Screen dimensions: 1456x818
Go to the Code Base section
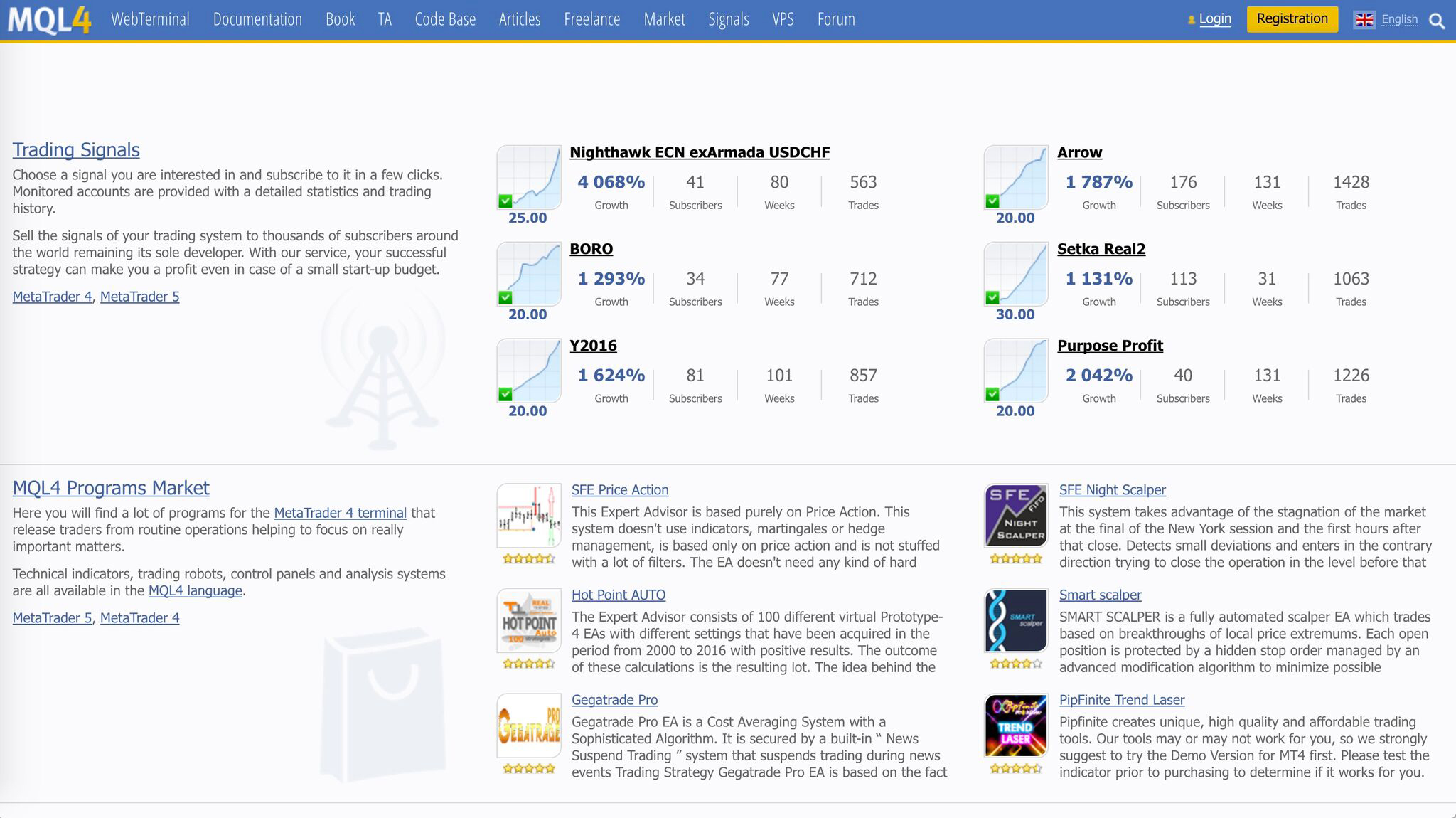(x=445, y=19)
